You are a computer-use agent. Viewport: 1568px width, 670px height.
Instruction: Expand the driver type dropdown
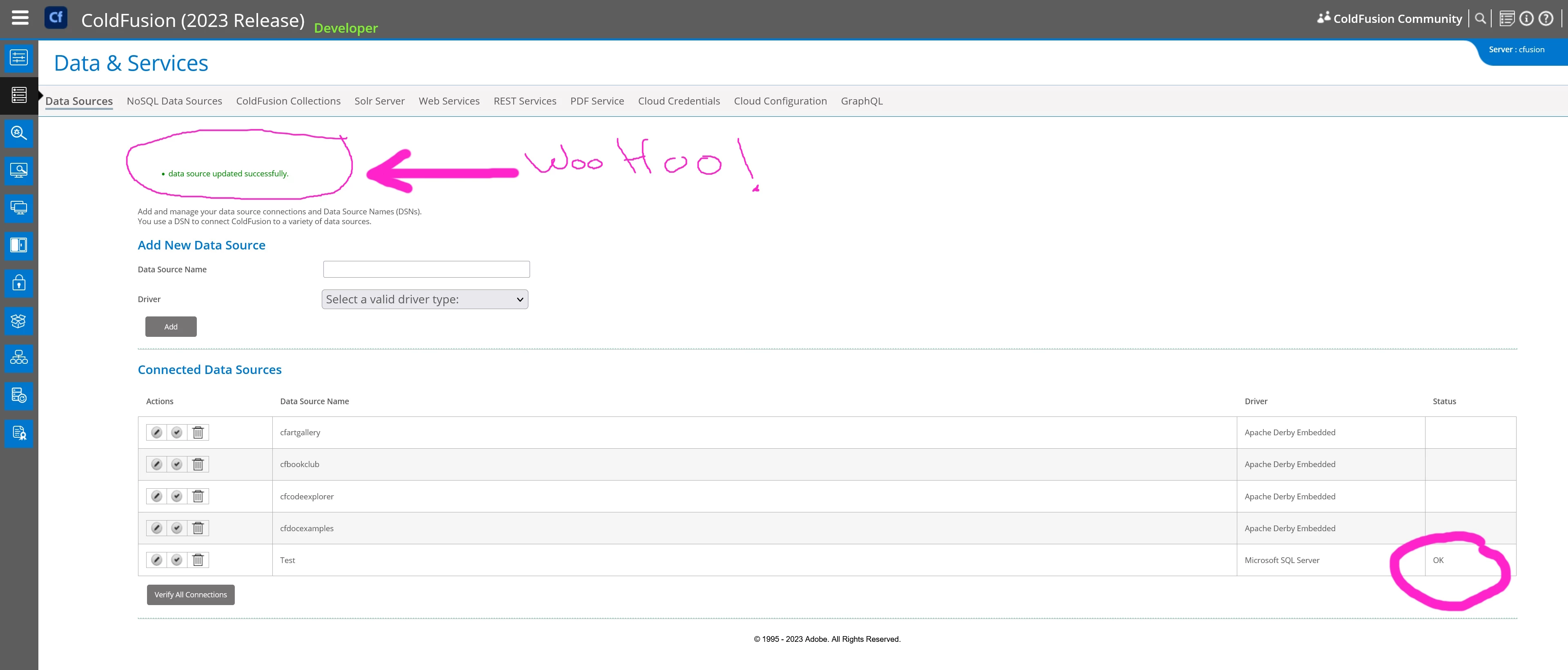tap(425, 299)
